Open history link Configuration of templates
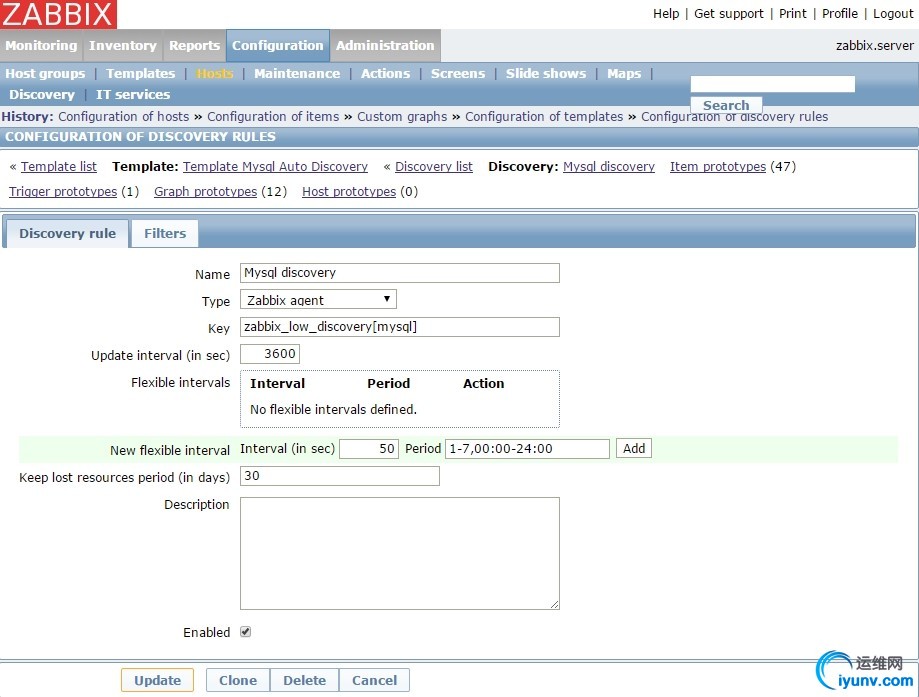The width and height of the screenshot is (919, 697). [544, 117]
